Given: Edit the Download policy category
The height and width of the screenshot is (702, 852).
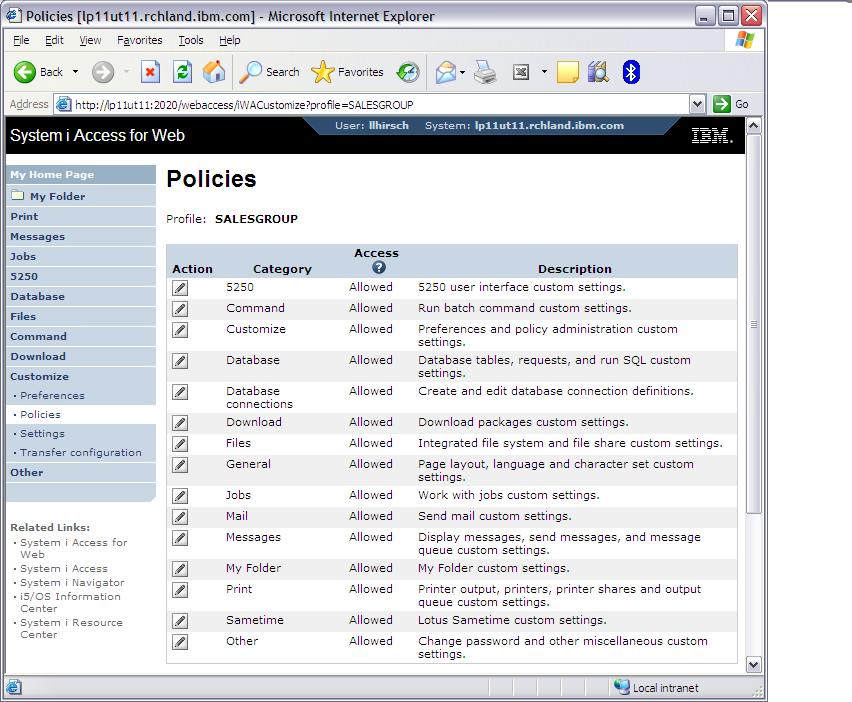Looking at the screenshot, I should point(180,423).
